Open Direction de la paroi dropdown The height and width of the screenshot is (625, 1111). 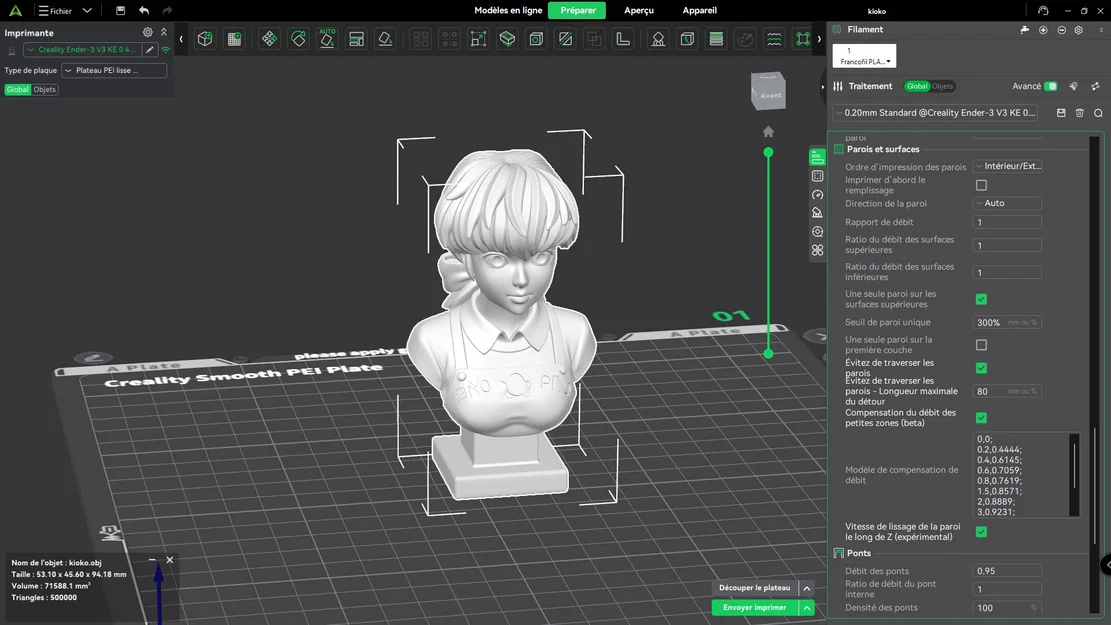tap(1007, 203)
